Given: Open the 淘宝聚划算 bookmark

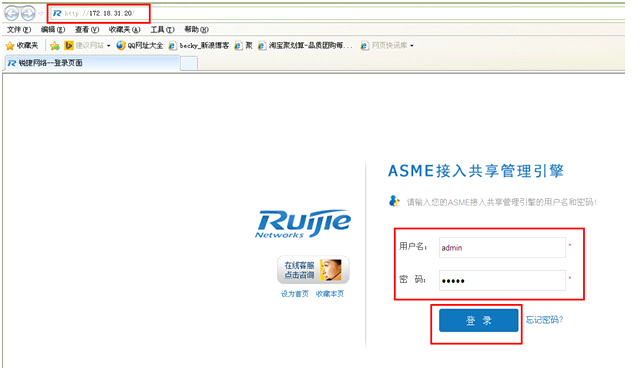Looking at the screenshot, I should (x=305, y=45).
